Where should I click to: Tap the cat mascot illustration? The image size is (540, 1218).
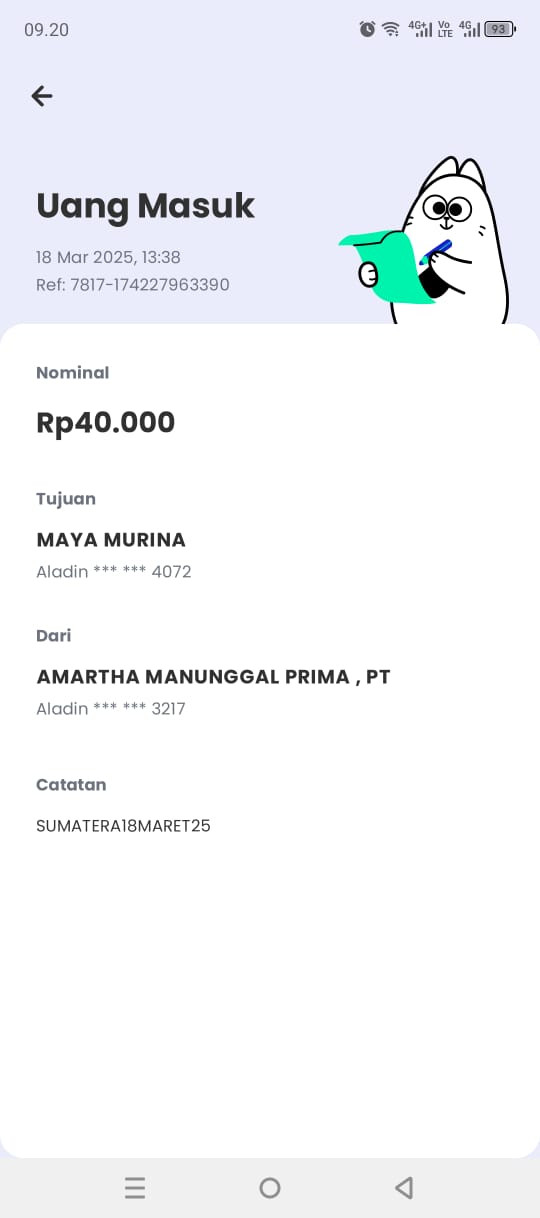[425, 241]
